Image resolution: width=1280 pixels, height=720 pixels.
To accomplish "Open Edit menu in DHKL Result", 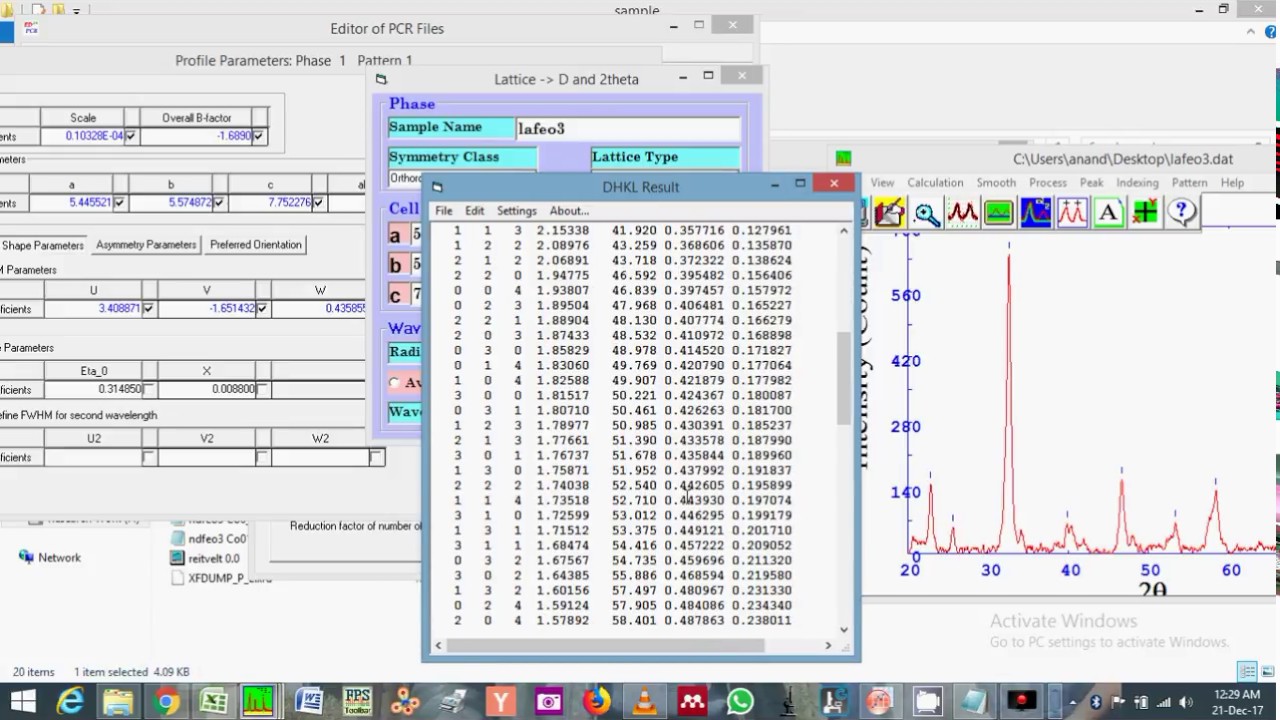I will [x=474, y=211].
